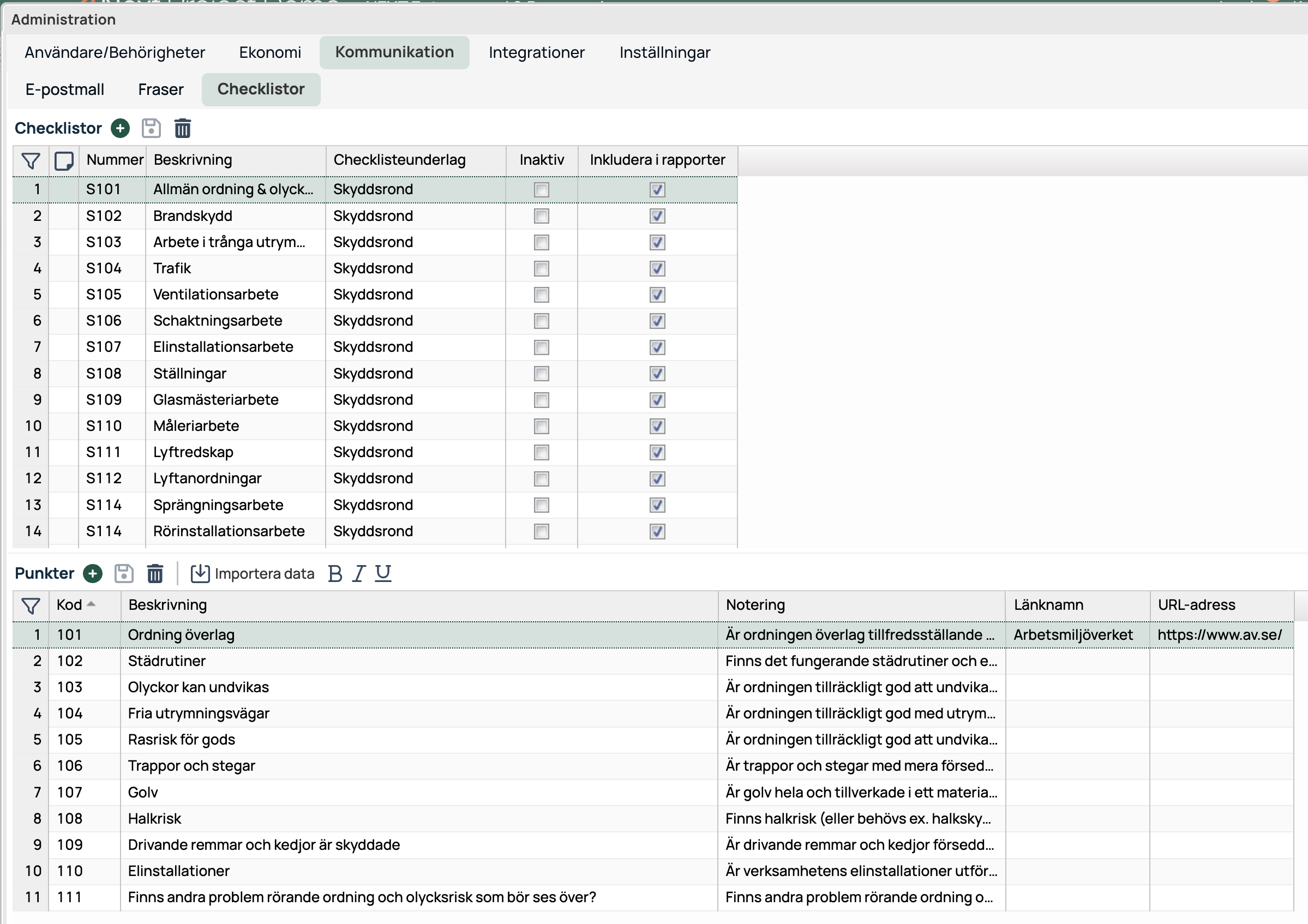Add a new point in Punkter section
Screen dimensions: 1308x924
pos(93,573)
